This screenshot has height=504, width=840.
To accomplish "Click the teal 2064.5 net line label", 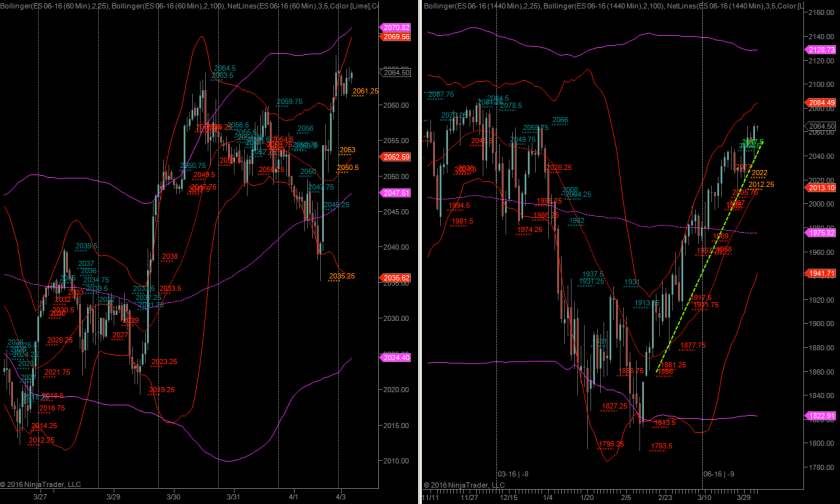I will (x=224, y=68).
